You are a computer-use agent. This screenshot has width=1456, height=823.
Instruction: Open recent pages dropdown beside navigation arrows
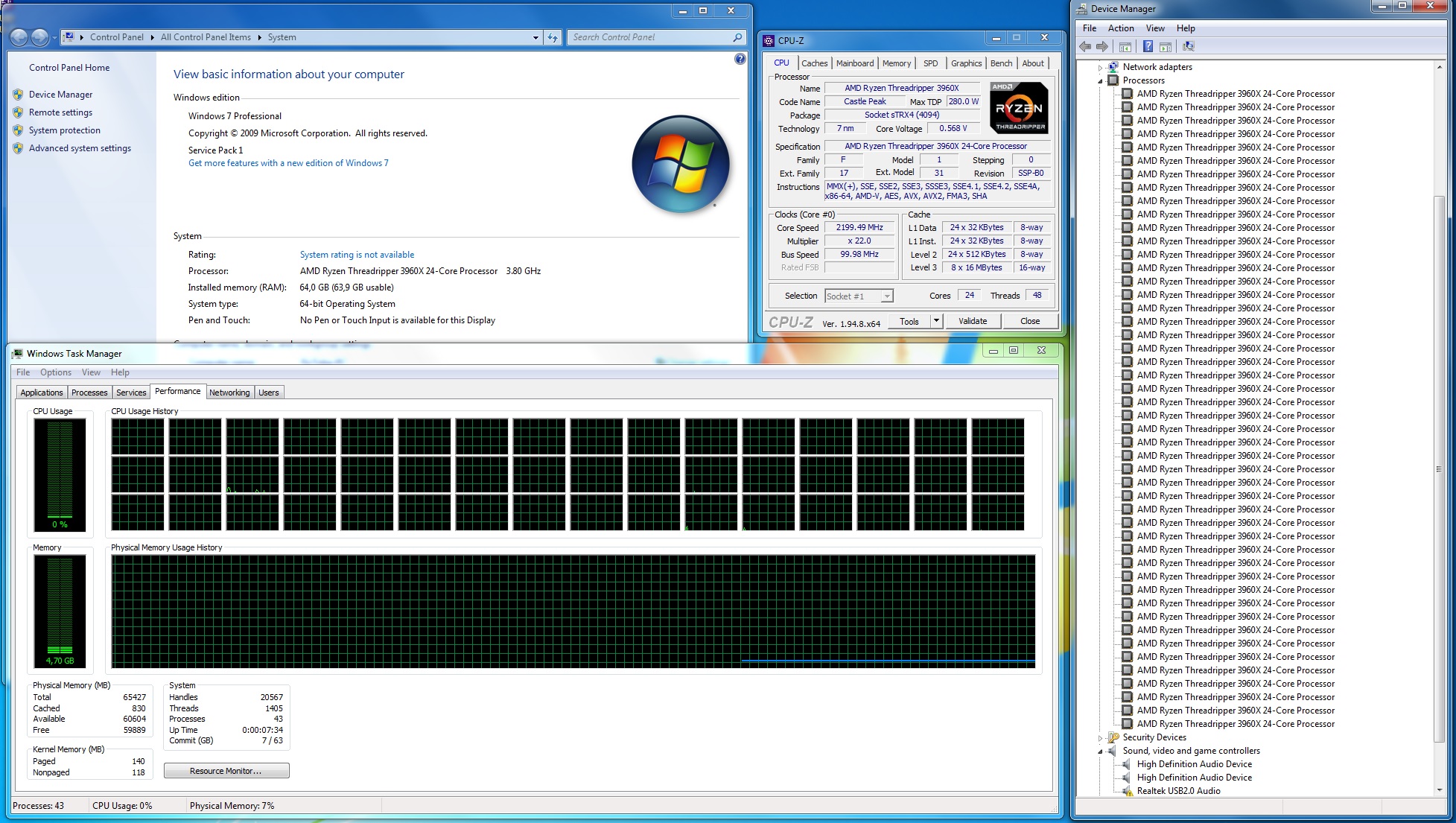click(x=55, y=37)
